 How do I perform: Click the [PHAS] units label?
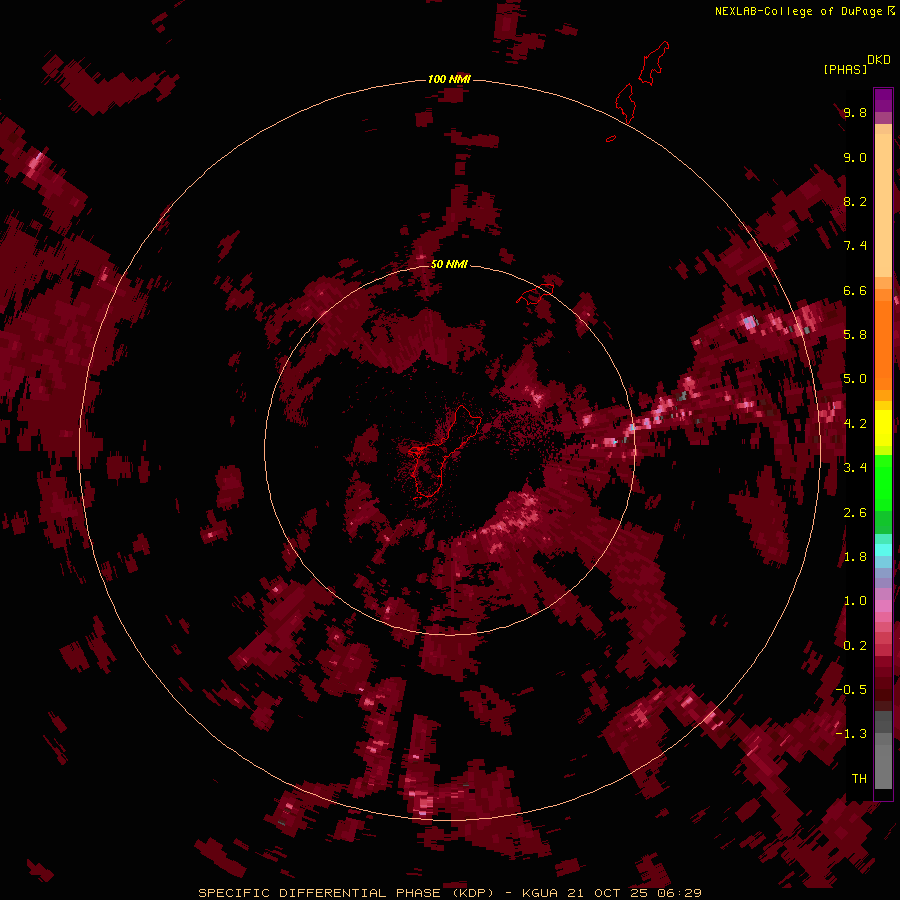tap(845, 70)
